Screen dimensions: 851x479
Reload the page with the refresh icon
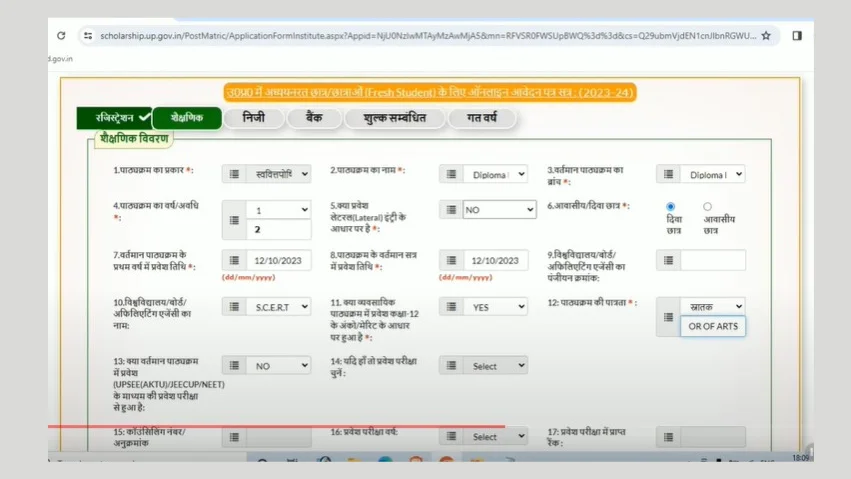tap(61, 36)
